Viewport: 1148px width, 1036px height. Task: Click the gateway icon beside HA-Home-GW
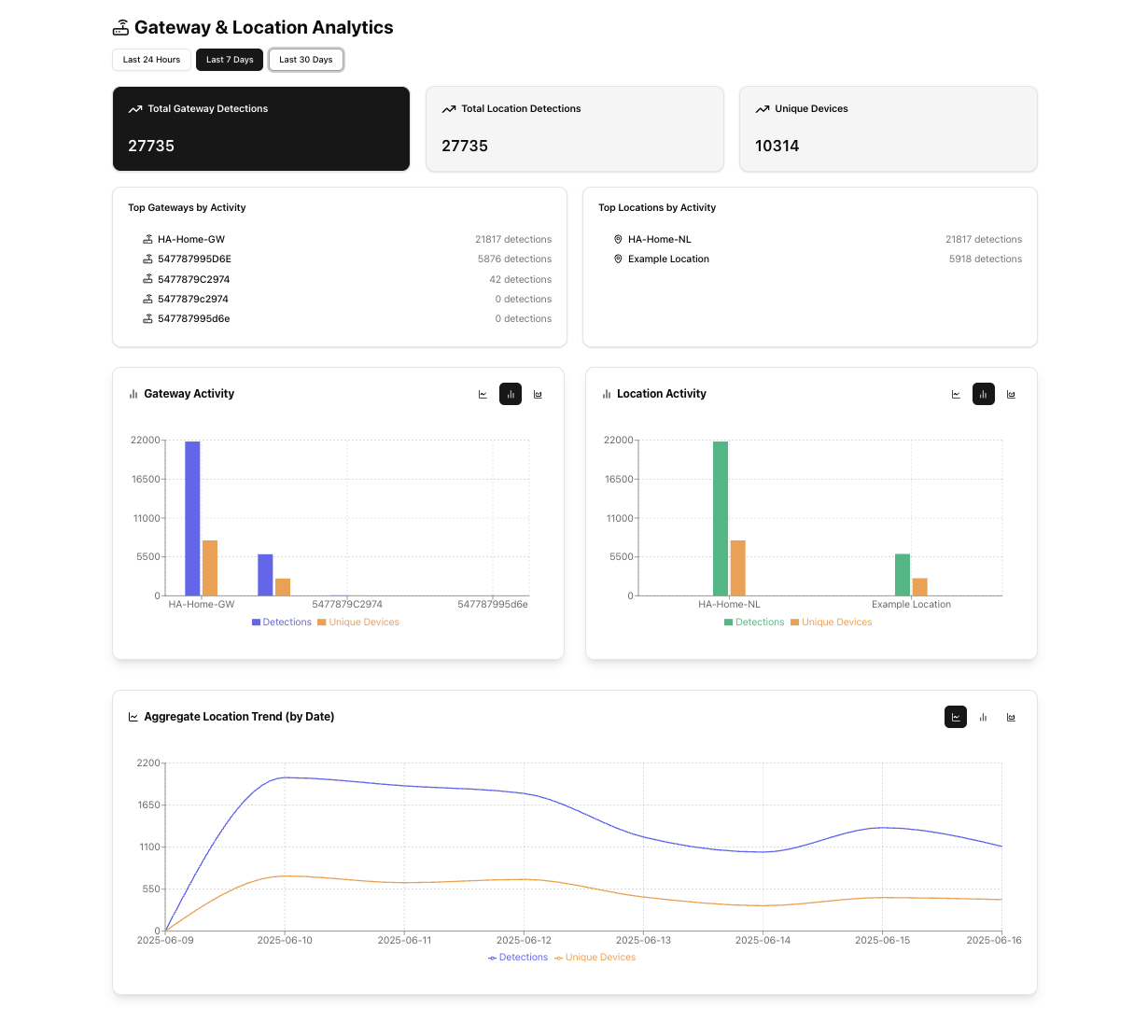click(x=147, y=239)
